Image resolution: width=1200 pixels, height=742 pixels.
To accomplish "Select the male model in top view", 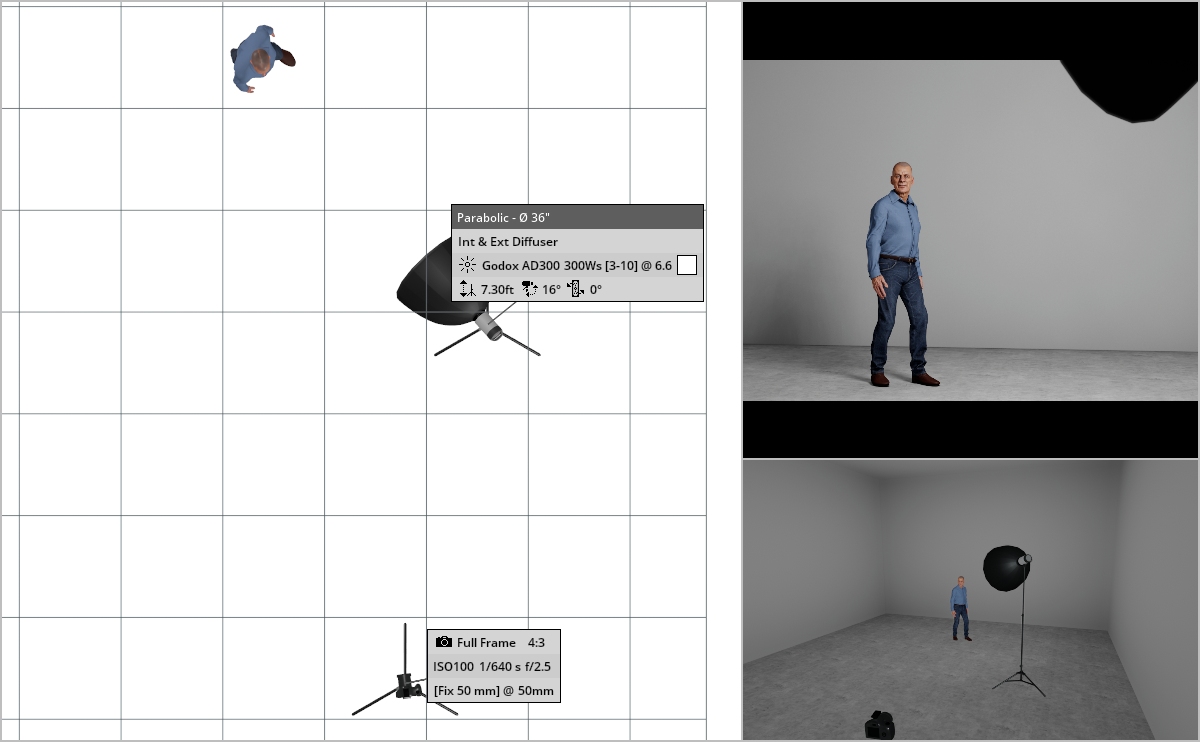I will click(x=259, y=59).
